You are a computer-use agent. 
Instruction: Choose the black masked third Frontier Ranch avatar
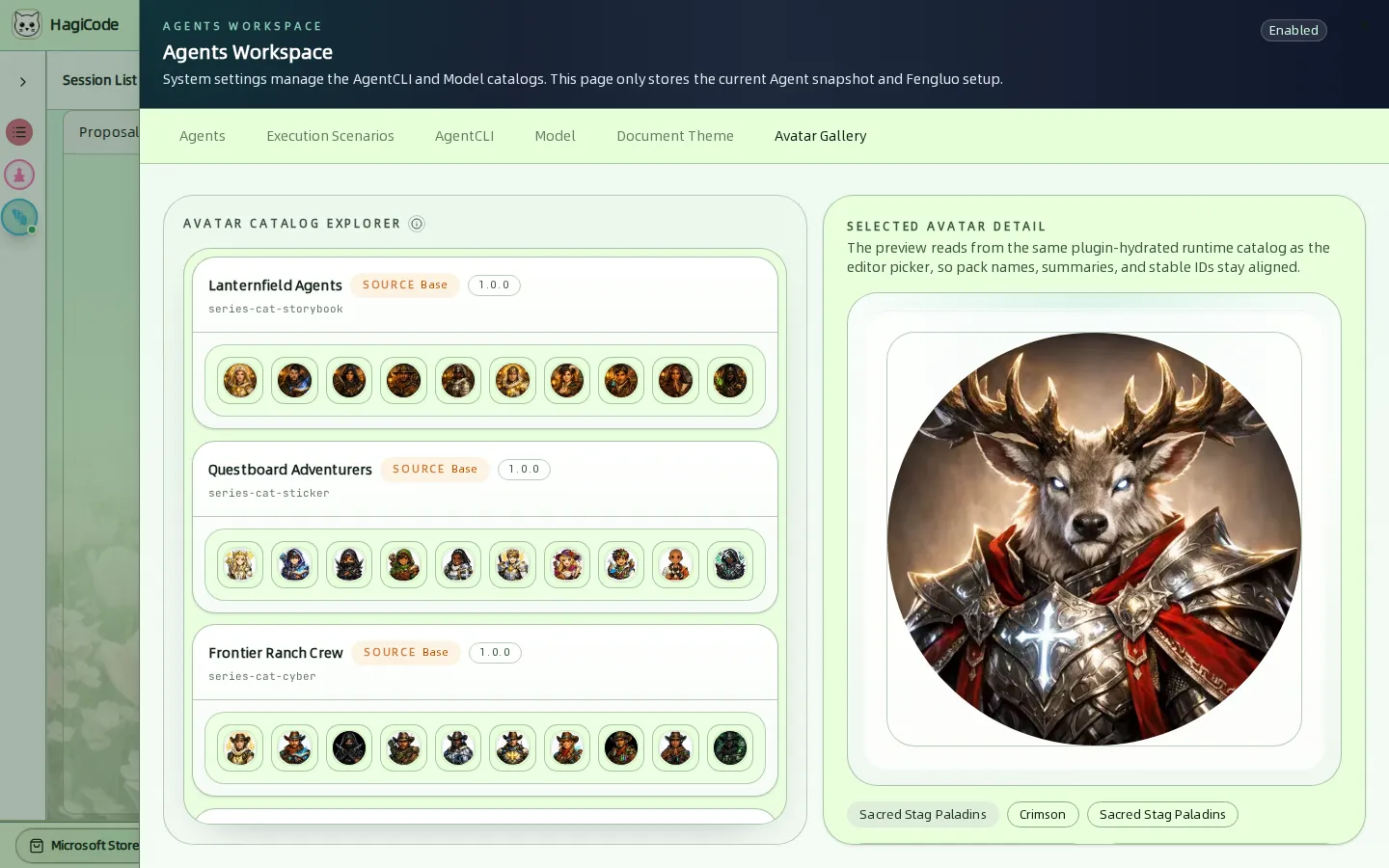349,748
